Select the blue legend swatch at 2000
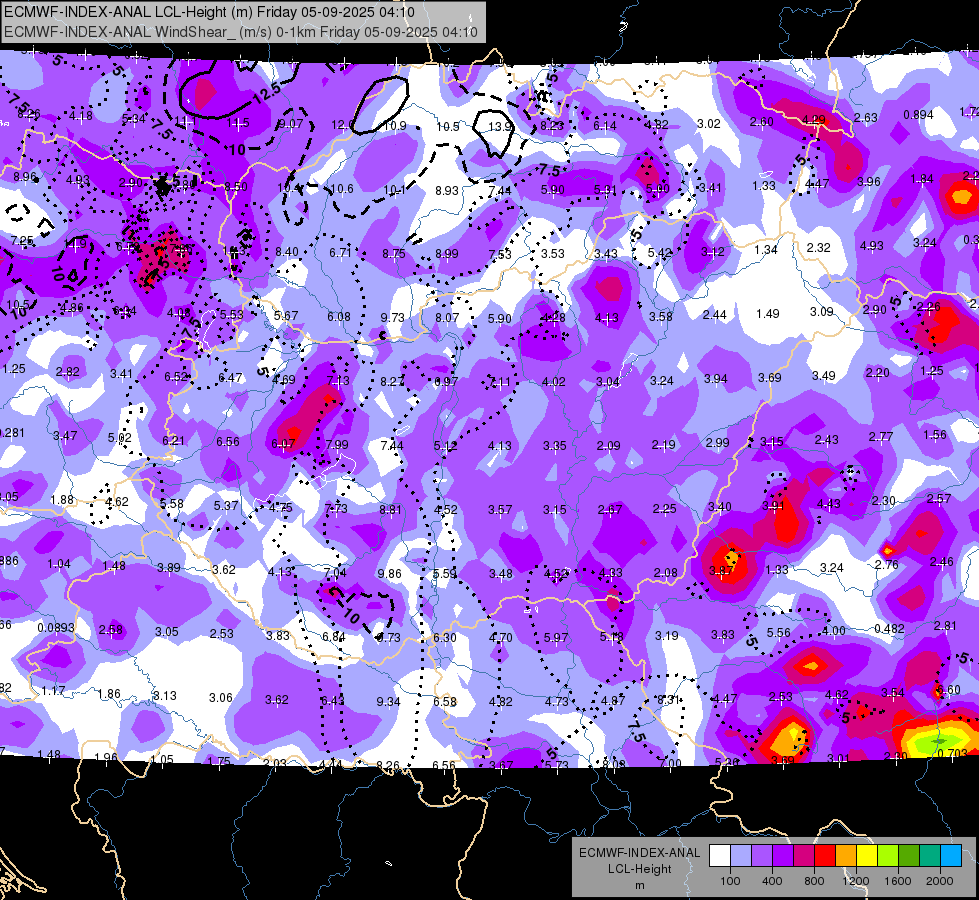 tap(951, 856)
